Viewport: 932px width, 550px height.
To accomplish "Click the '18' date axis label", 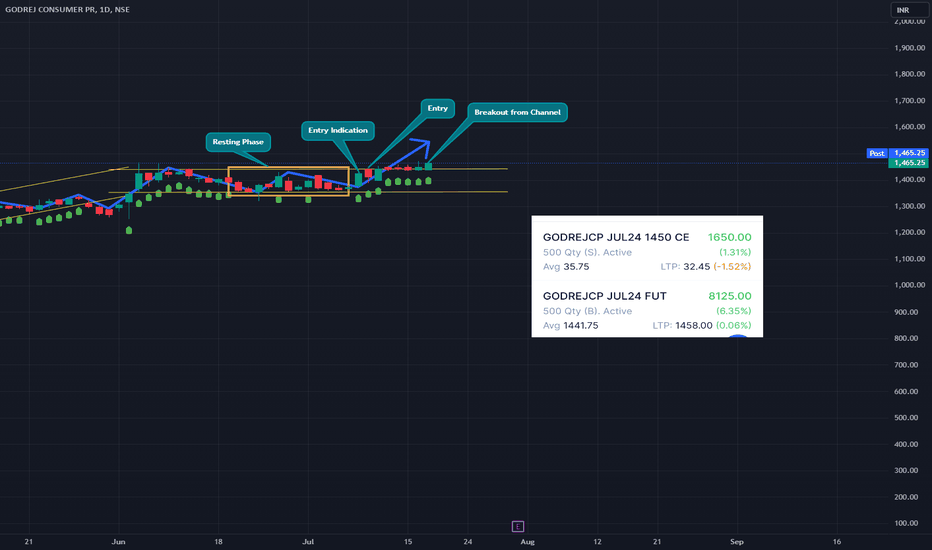I will [218, 542].
